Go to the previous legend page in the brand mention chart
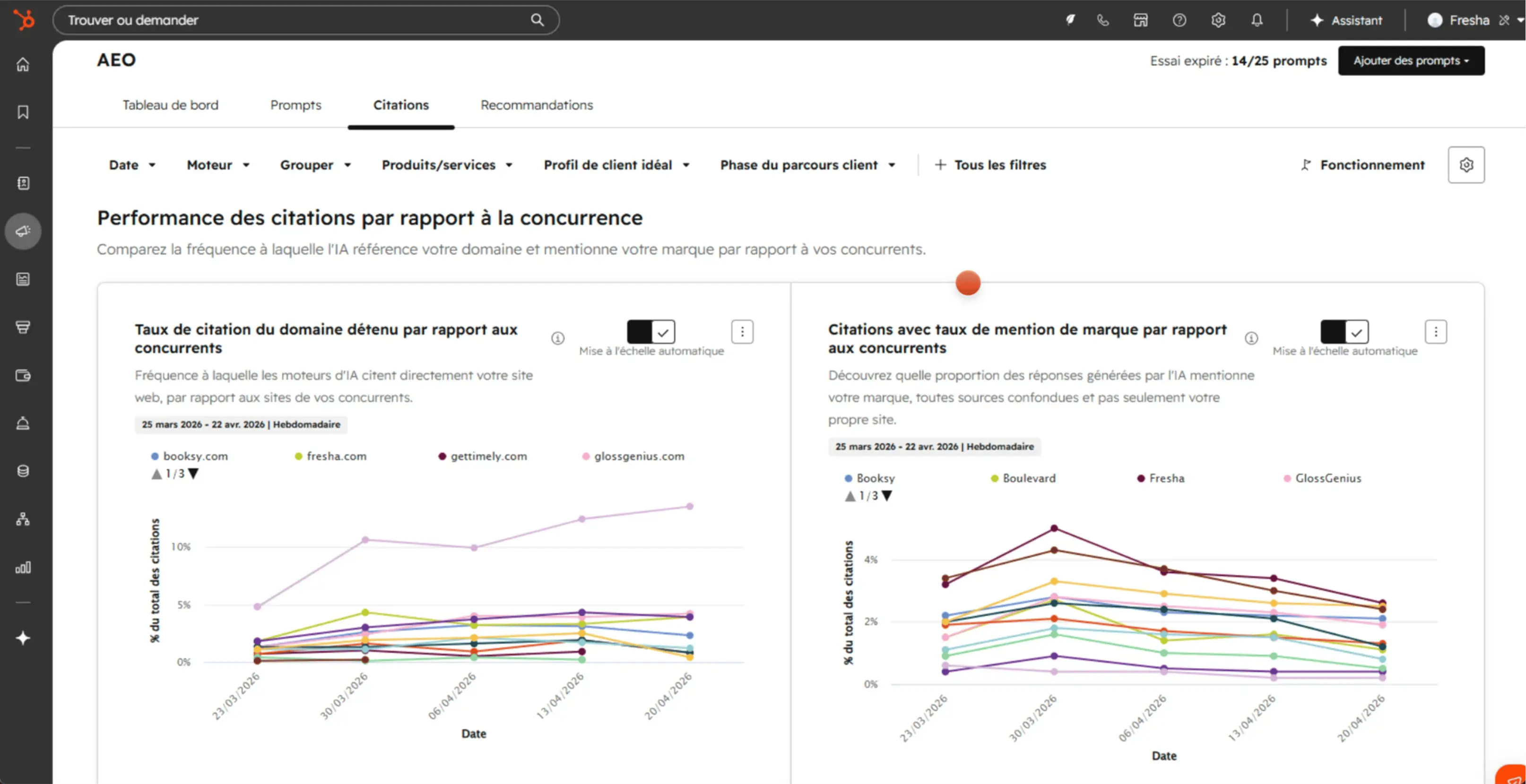 [850, 496]
